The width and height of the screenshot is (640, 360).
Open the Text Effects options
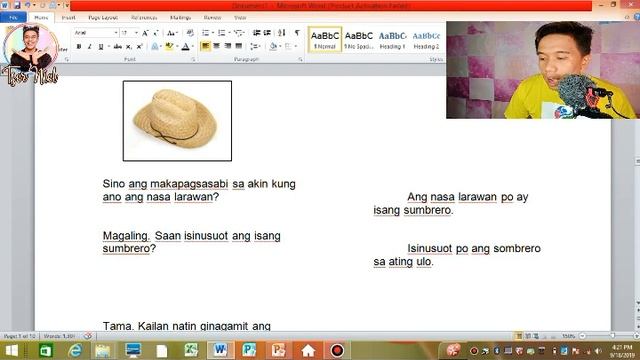pyautogui.click(x=155, y=47)
